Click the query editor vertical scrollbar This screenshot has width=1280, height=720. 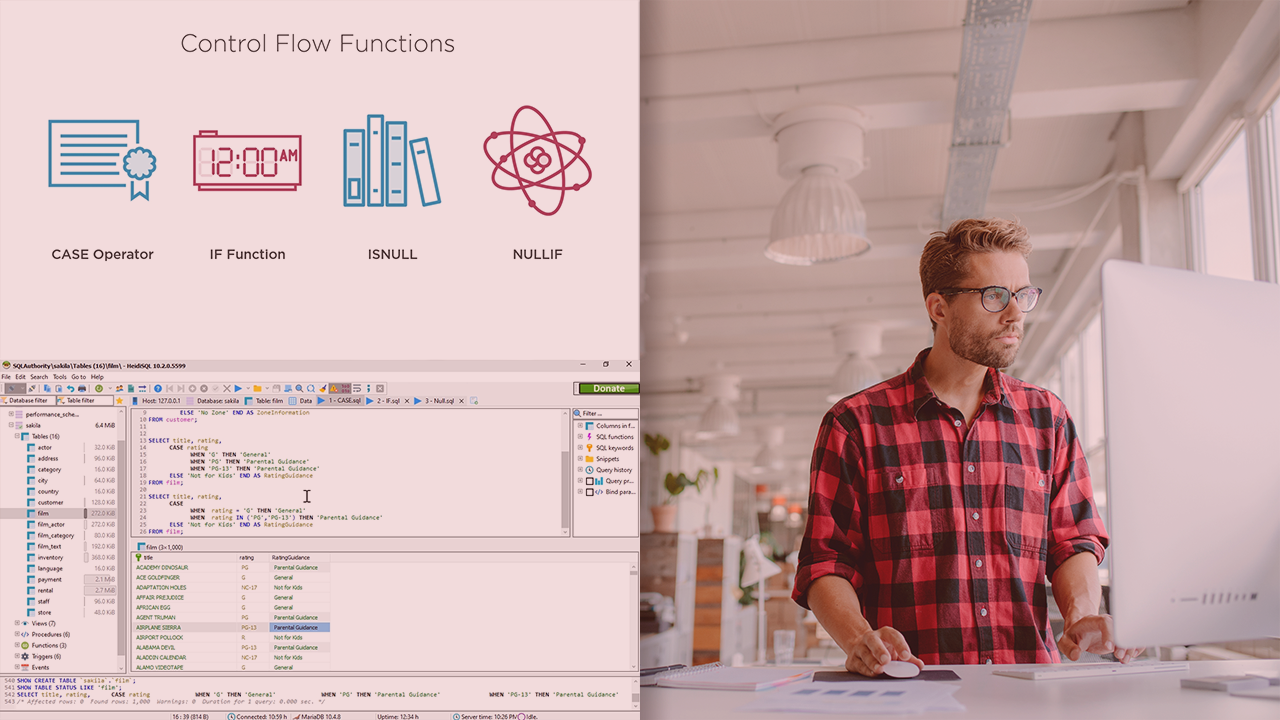[566, 470]
